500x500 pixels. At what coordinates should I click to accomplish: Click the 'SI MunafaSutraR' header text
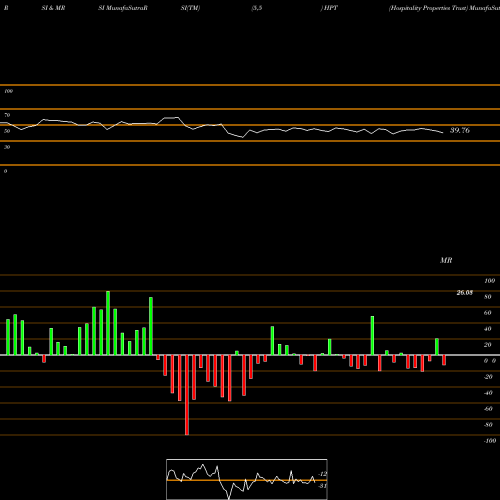[x=123, y=8]
